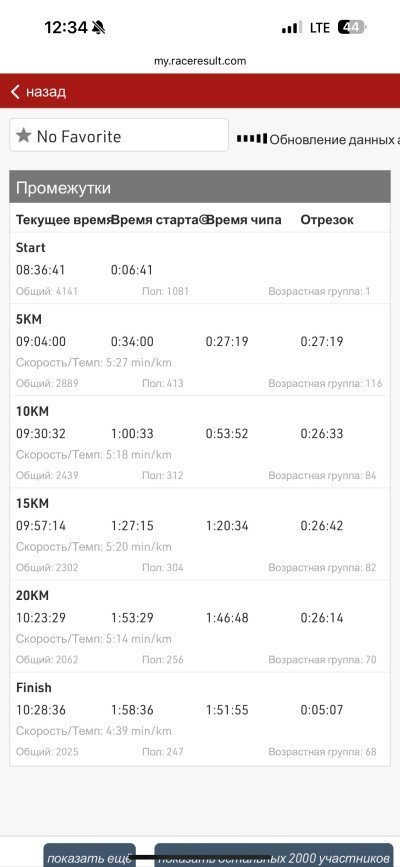This screenshot has width=400, height=867.
Task: Tap the back chevron arrow
Action: tap(15, 92)
